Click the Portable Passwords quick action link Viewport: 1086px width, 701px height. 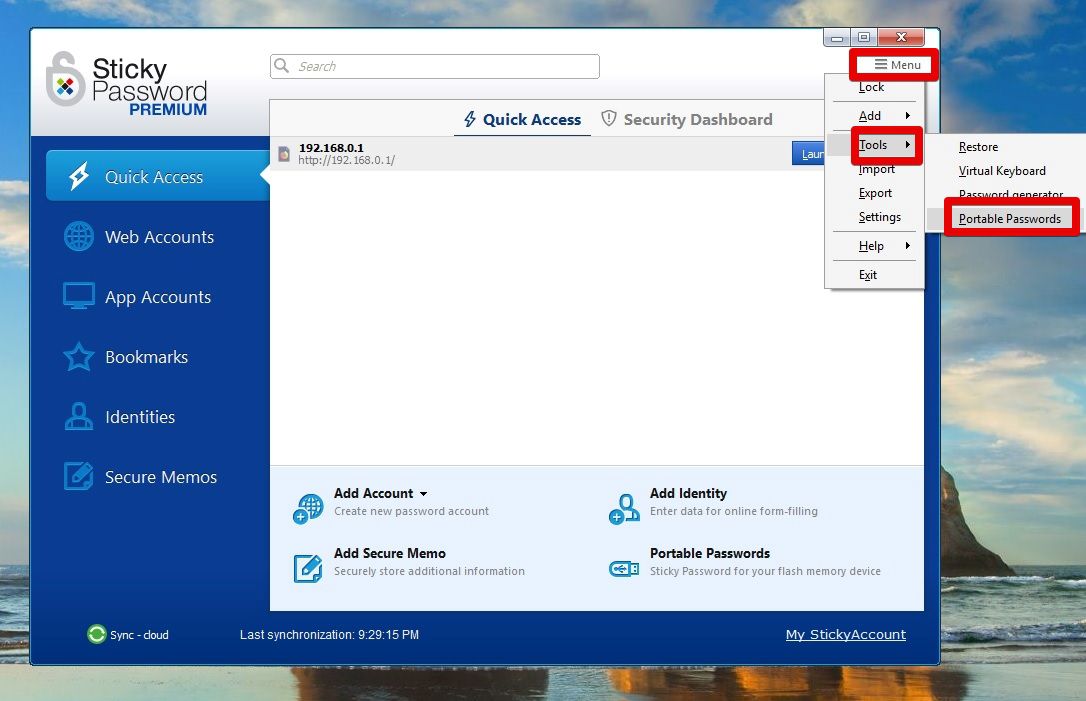[x=710, y=553]
